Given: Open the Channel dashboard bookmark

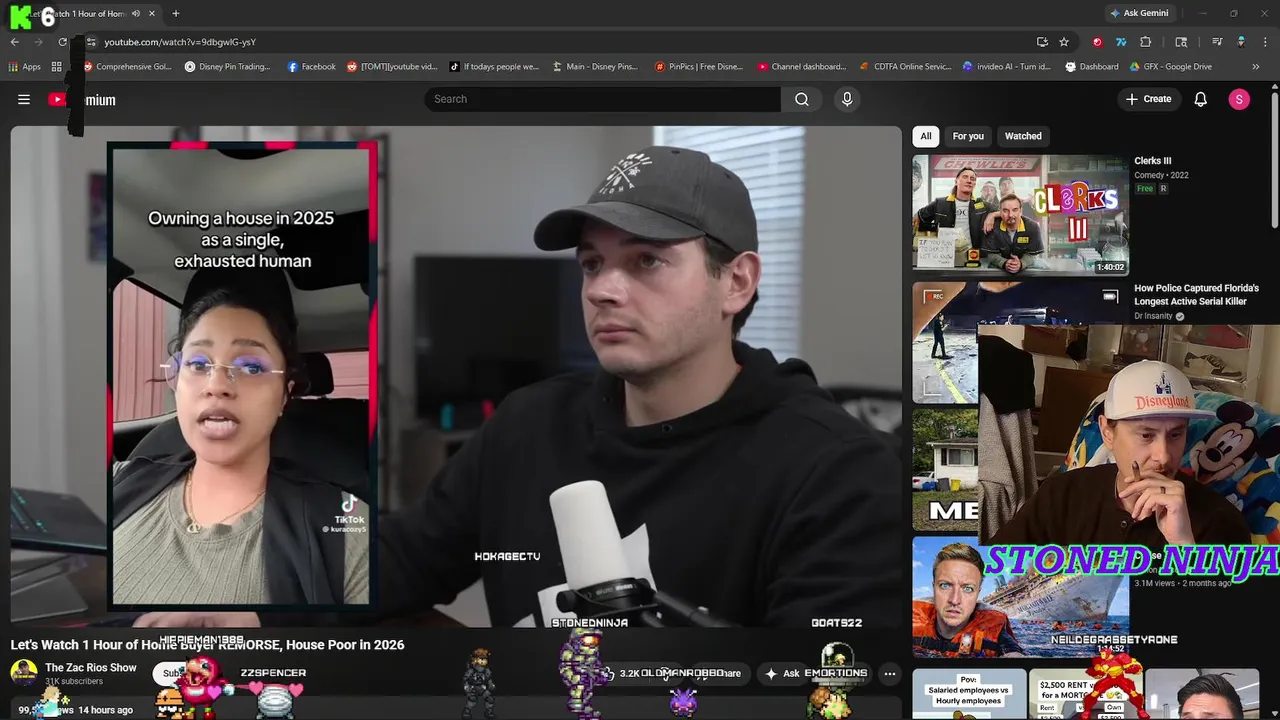Looking at the screenshot, I should click(x=801, y=67).
